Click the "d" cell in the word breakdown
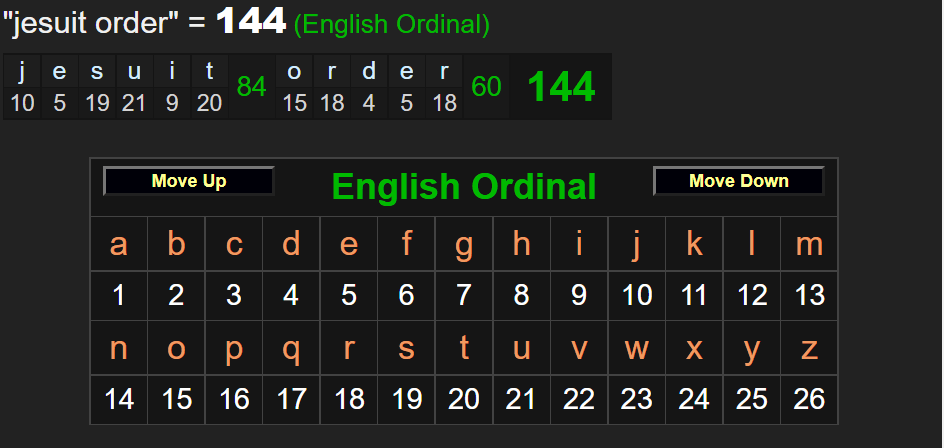The height and width of the screenshot is (448, 944). [x=369, y=72]
